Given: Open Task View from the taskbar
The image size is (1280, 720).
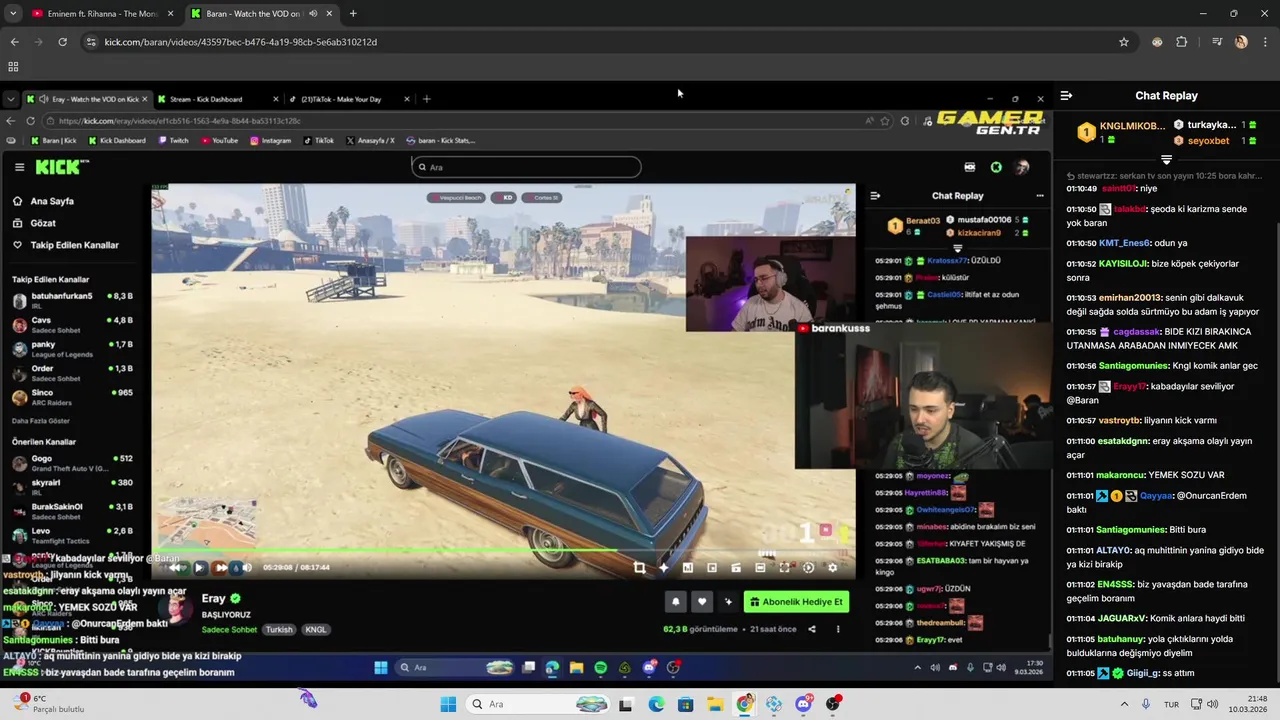Looking at the screenshot, I should [626, 704].
